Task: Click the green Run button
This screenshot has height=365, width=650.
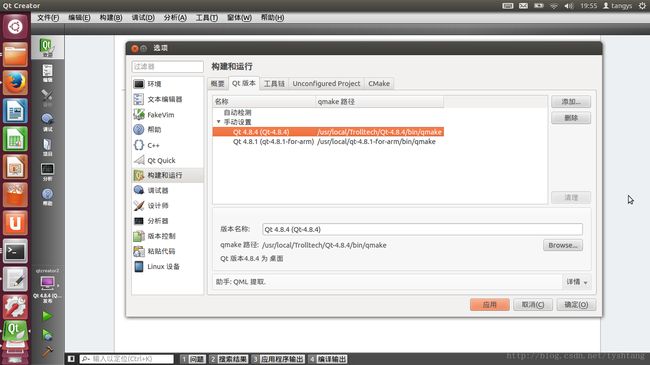Action: [47, 316]
